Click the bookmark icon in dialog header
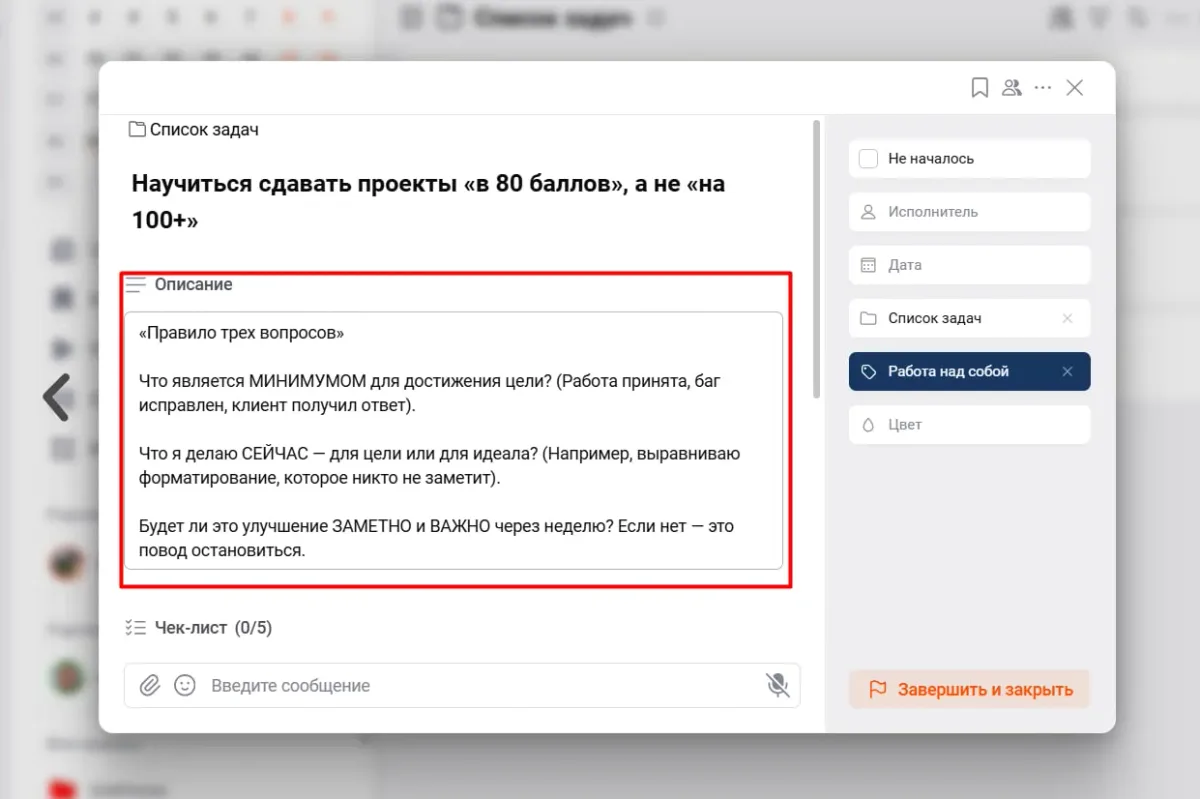Viewport: 1200px width, 799px height. click(x=980, y=88)
